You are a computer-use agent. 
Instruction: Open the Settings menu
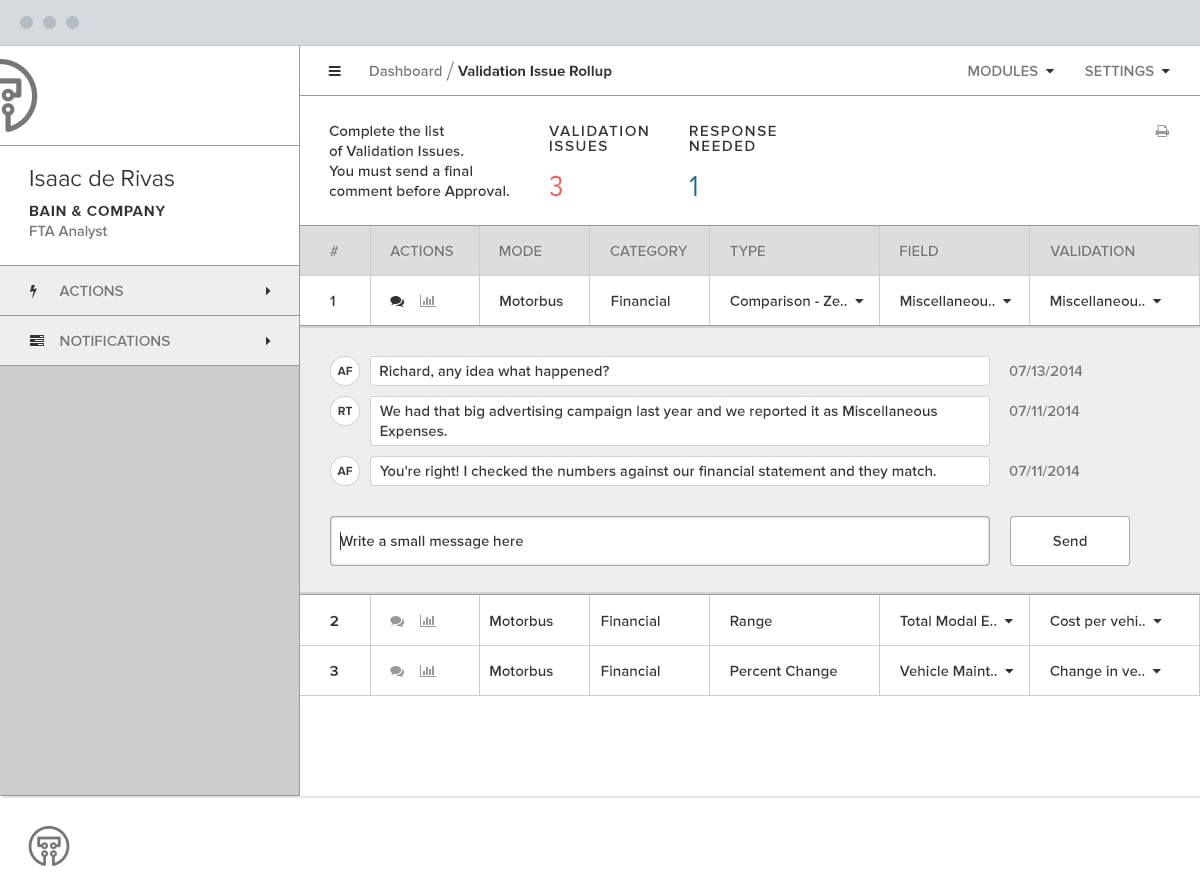coord(1127,71)
